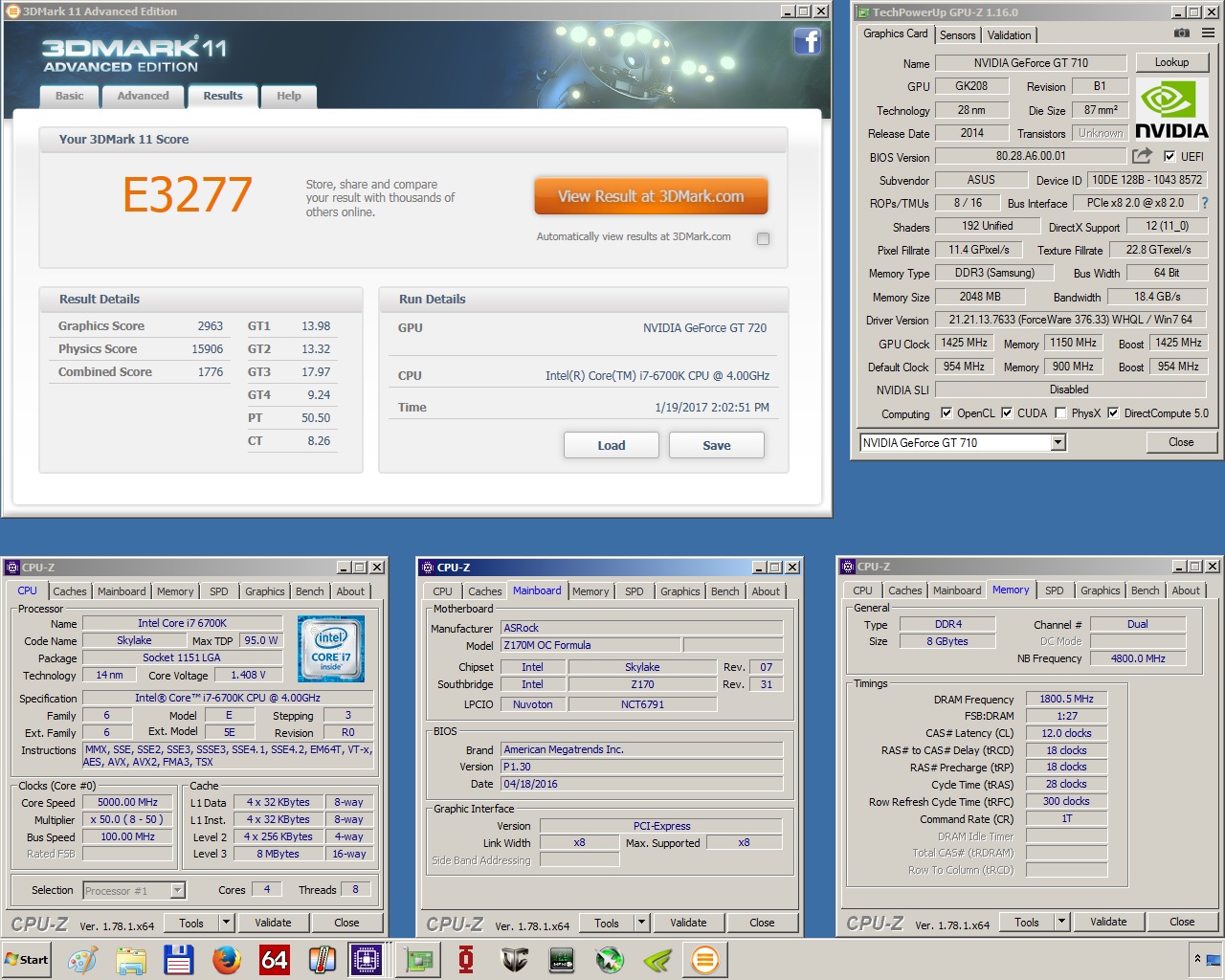This screenshot has width=1225, height=980.
Task: Toggle the DirectCompute 5.0 checkbox
Action: tap(1113, 413)
